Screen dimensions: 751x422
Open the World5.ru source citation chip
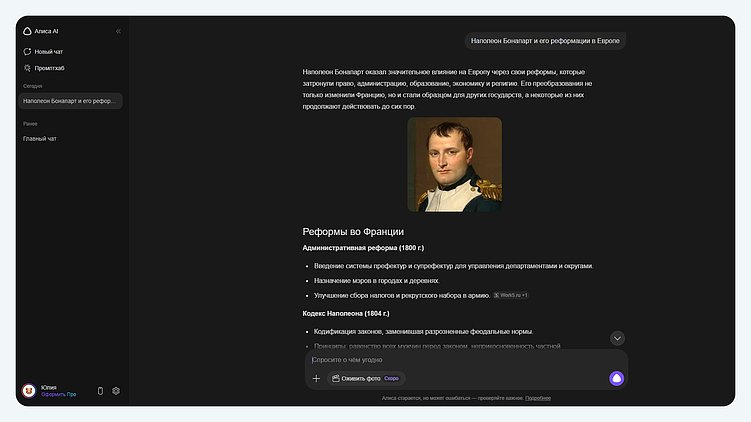[x=511, y=295]
